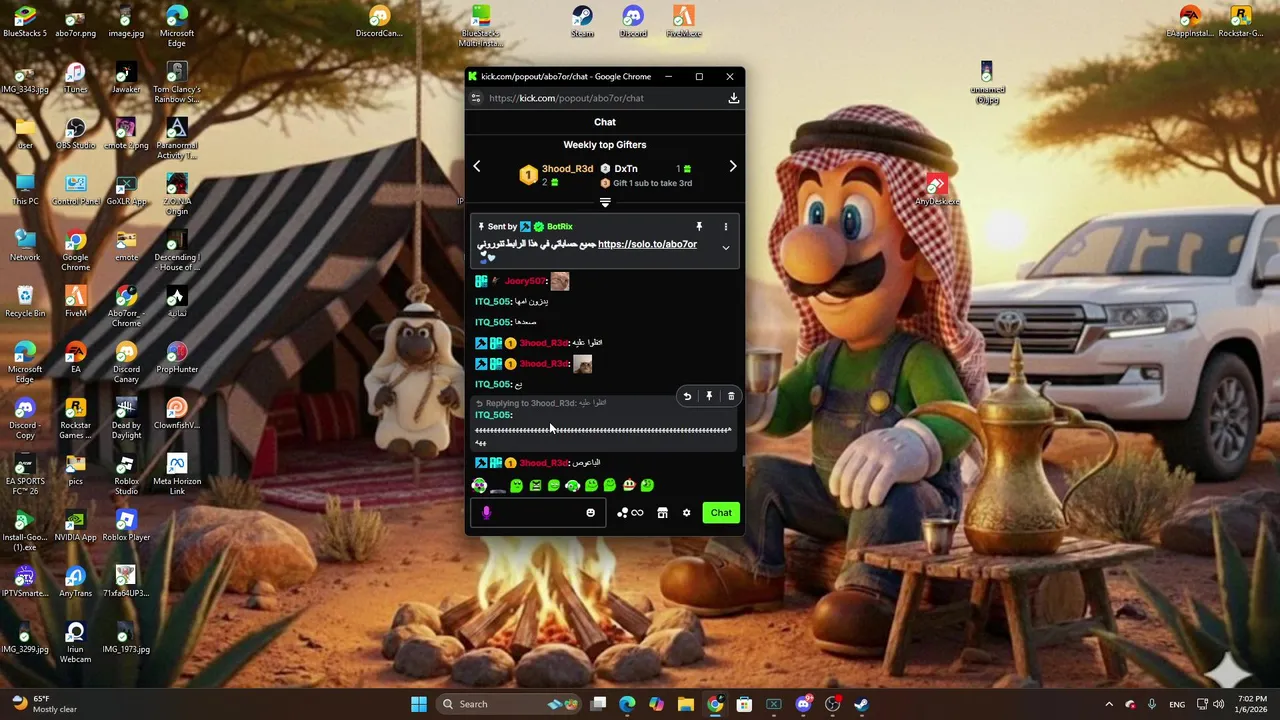Unpin the BotRix pinned message

[699, 227]
